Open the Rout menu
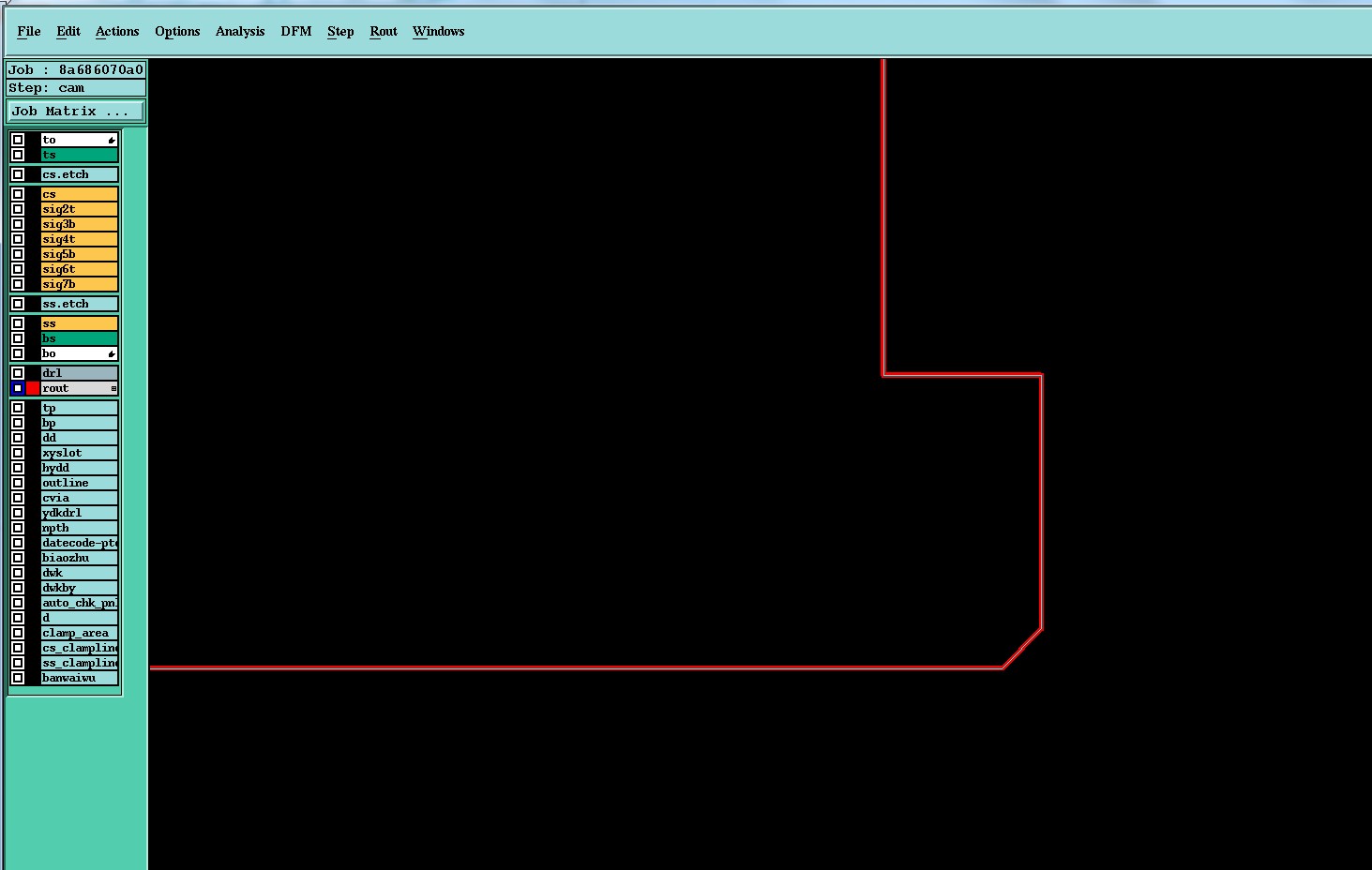The width and height of the screenshot is (1372, 870). [384, 31]
